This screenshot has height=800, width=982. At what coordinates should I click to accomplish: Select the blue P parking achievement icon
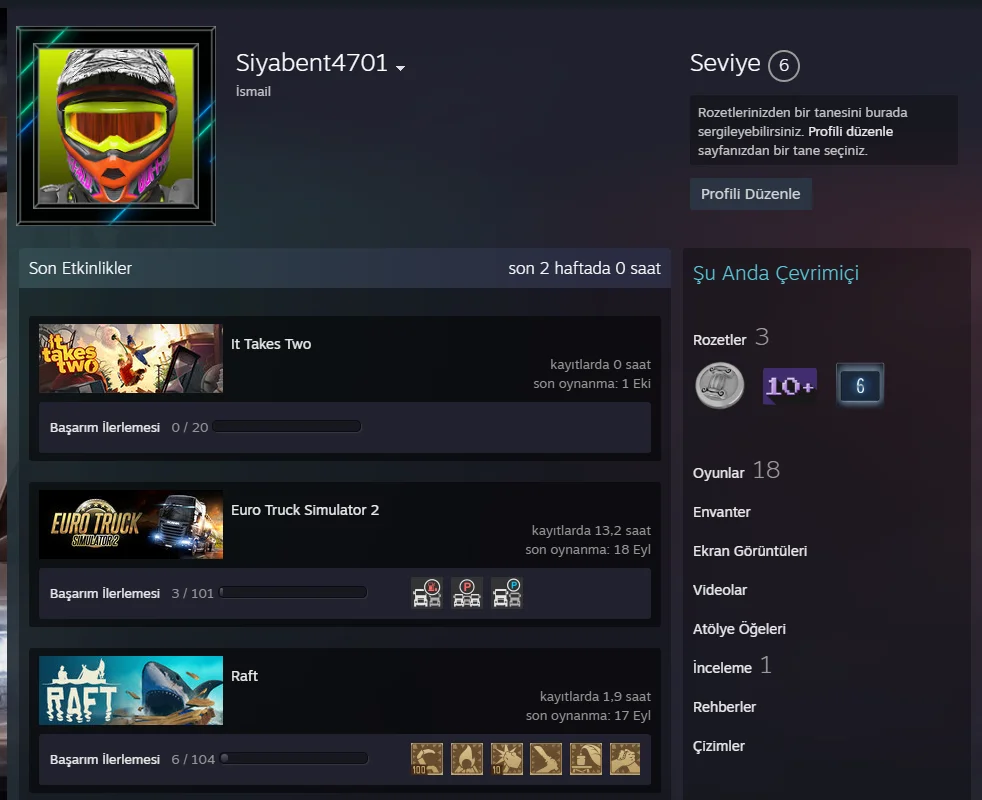507,593
